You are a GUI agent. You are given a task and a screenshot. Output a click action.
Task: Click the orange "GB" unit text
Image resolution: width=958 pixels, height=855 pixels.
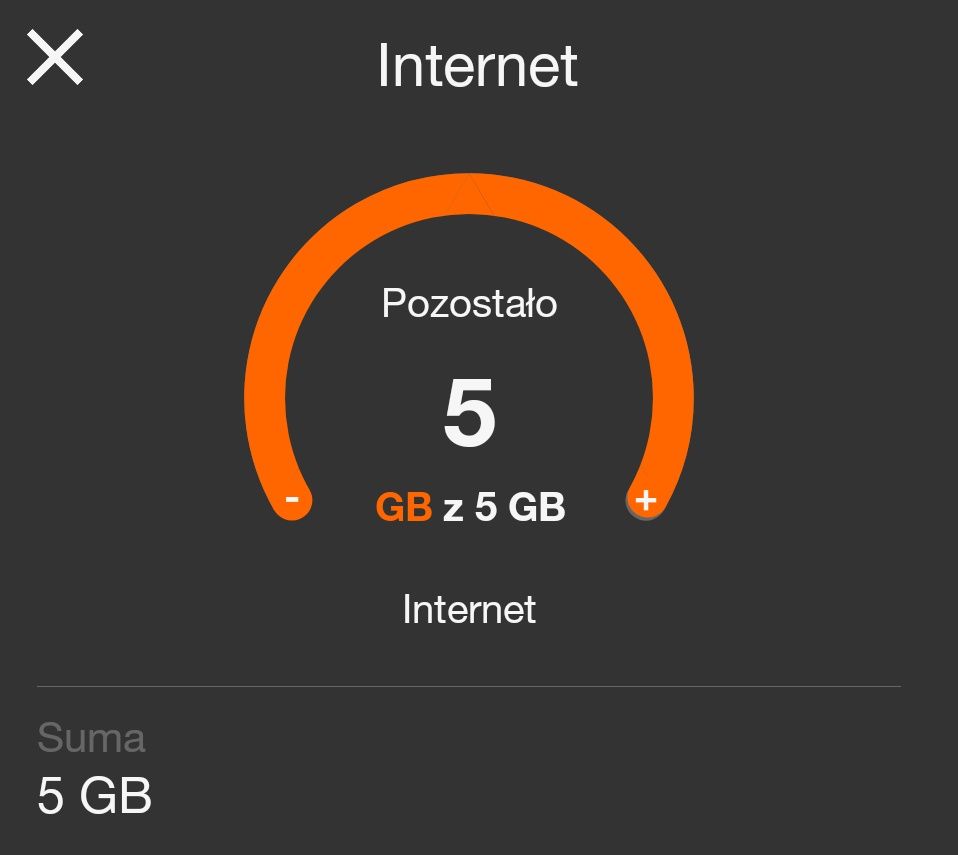(x=403, y=508)
